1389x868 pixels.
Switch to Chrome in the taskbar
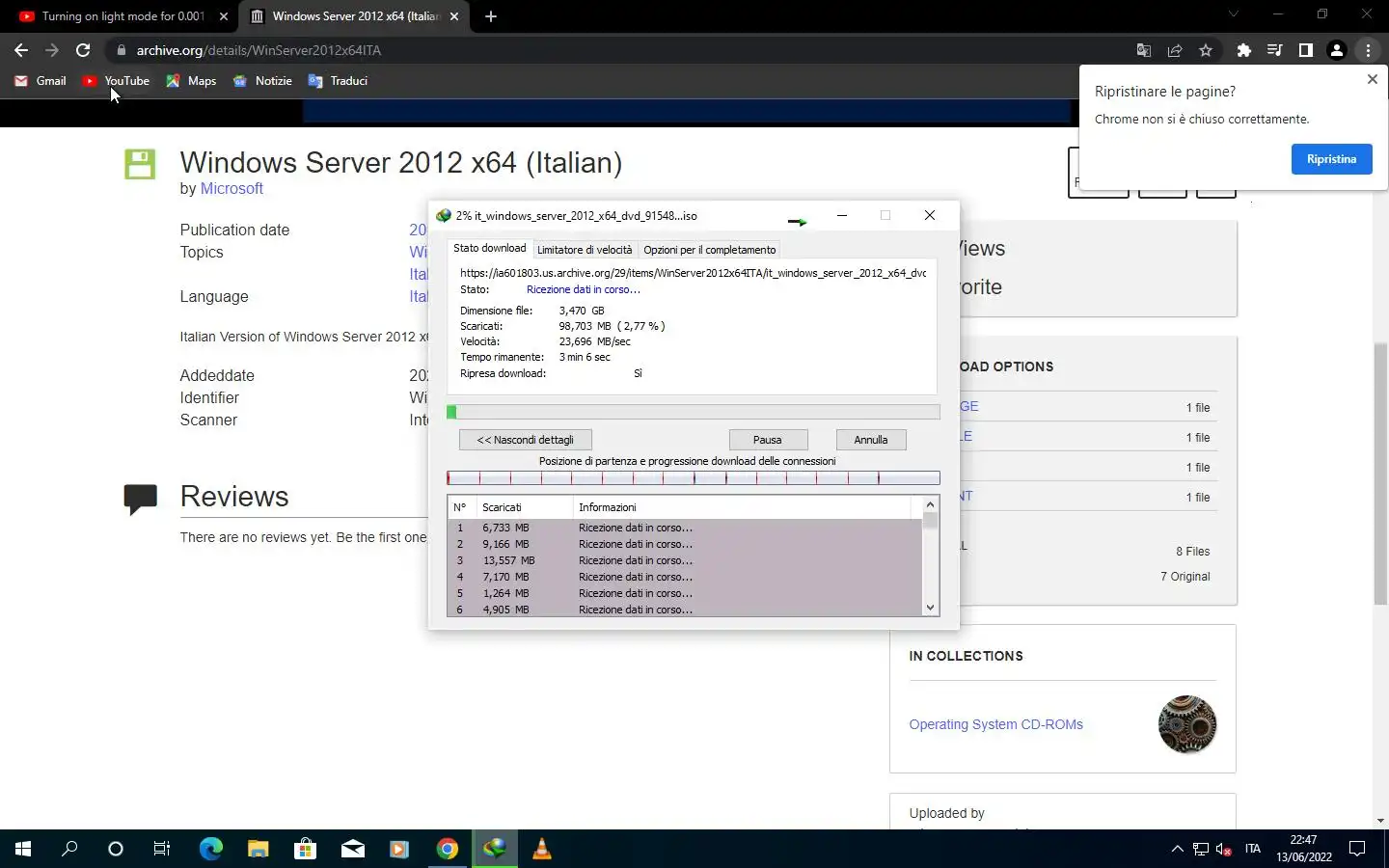coord(447,849)
